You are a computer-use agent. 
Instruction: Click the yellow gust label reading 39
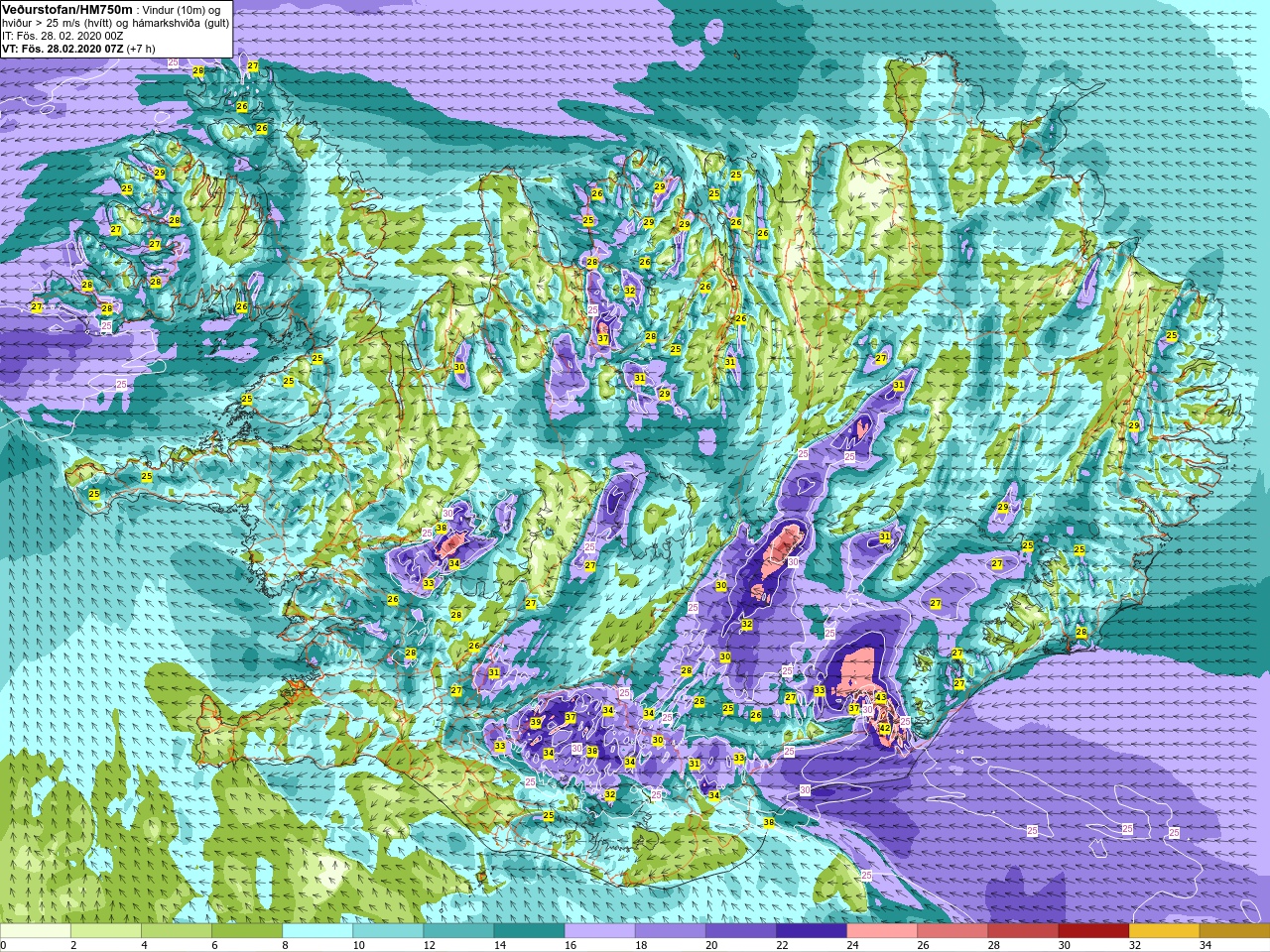pos(536,723)
